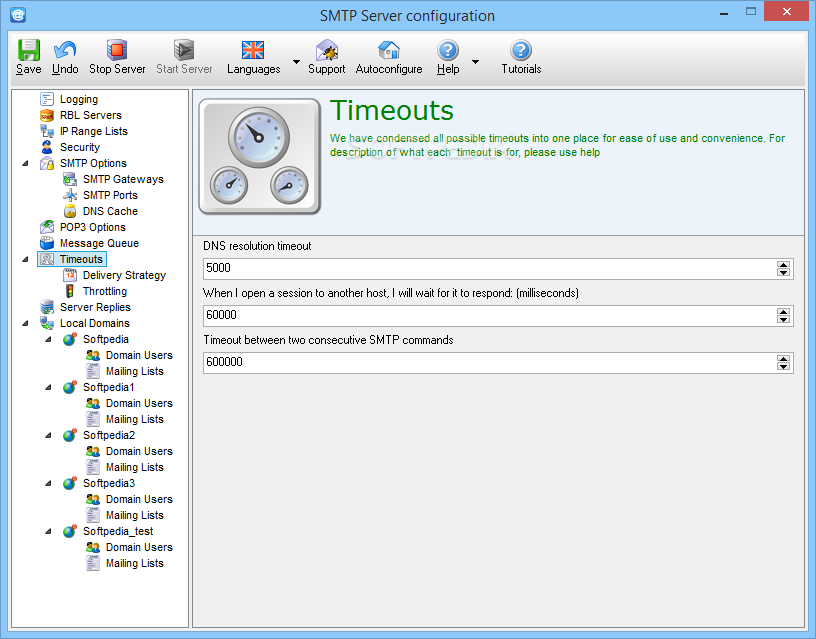Minimize the SMTP Server configuration window
The height and width of the screenshot is (639, 816).
[x=723, y=13]
